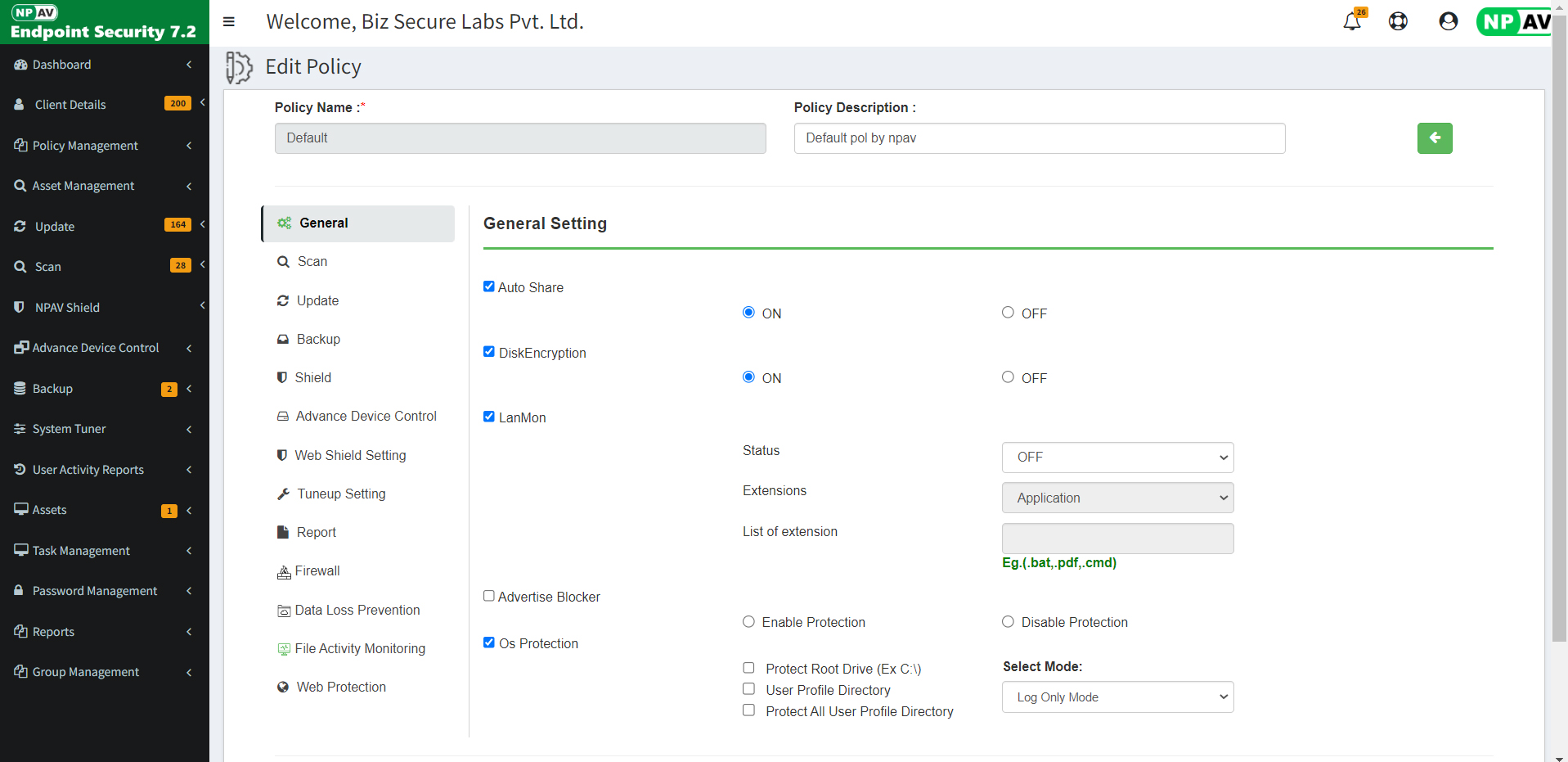Viewport: 1568px width, 762px height.
Task: Open the LanMon Status dropdown
Action: pyautogui.click(x=1116, y=458)
